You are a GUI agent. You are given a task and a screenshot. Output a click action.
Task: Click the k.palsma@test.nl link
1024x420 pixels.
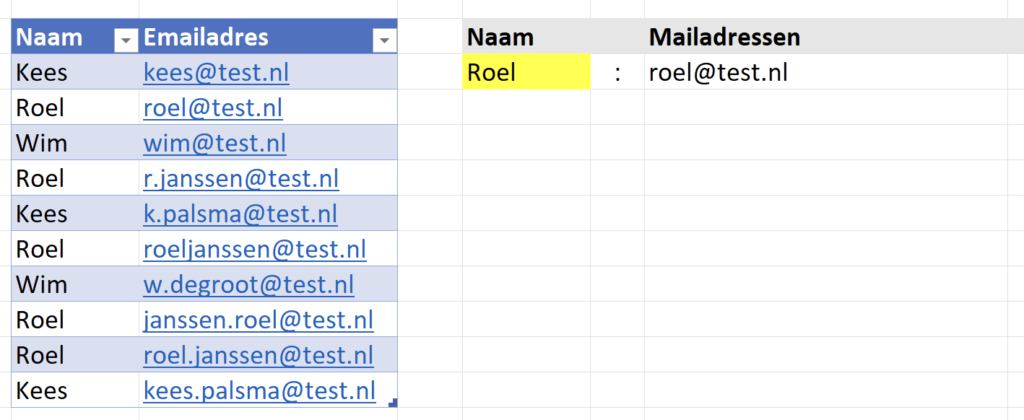(x=240, y=214)
